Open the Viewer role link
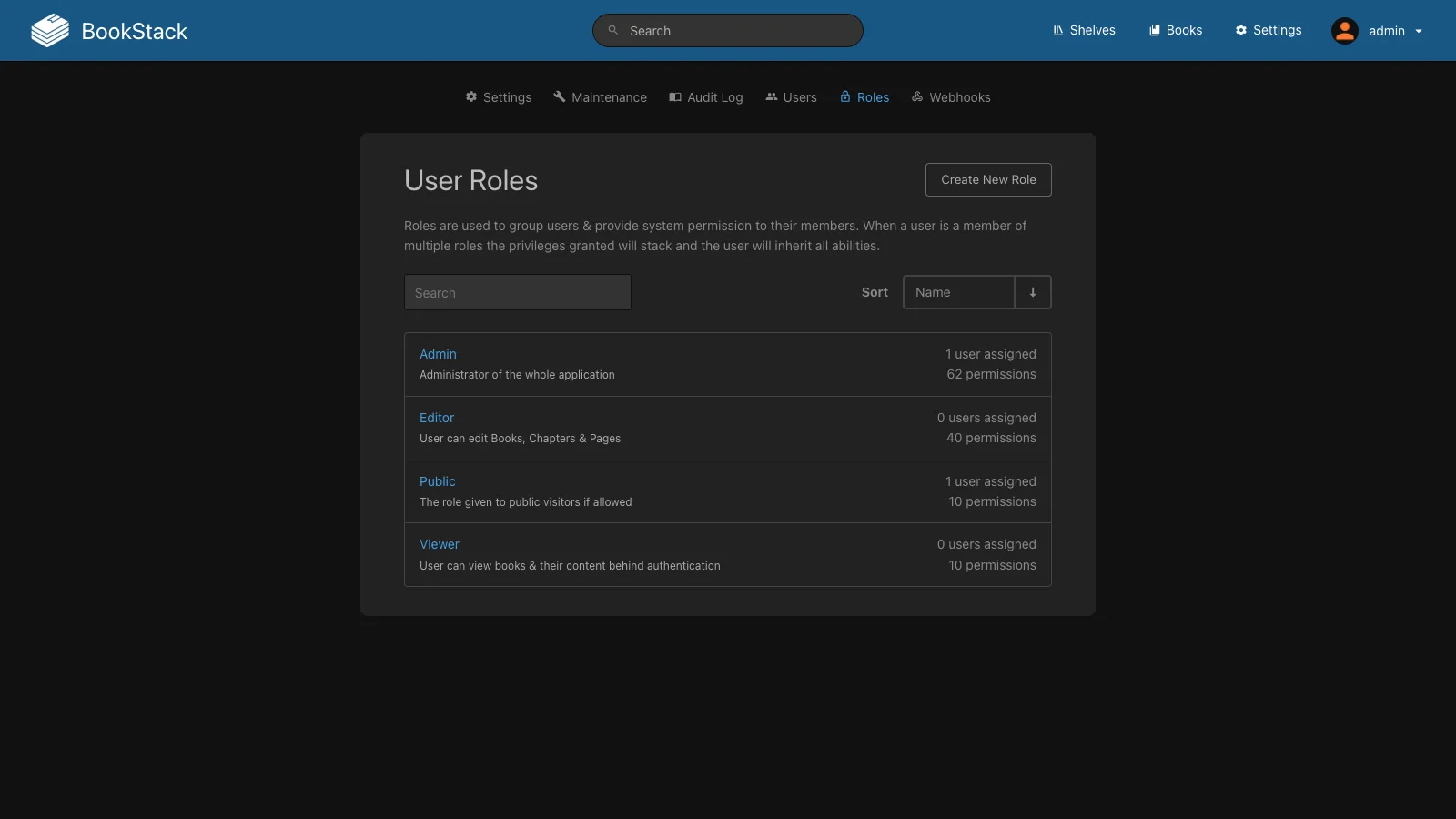Screen dimensions: 1456x819 [x=440, y=544]
